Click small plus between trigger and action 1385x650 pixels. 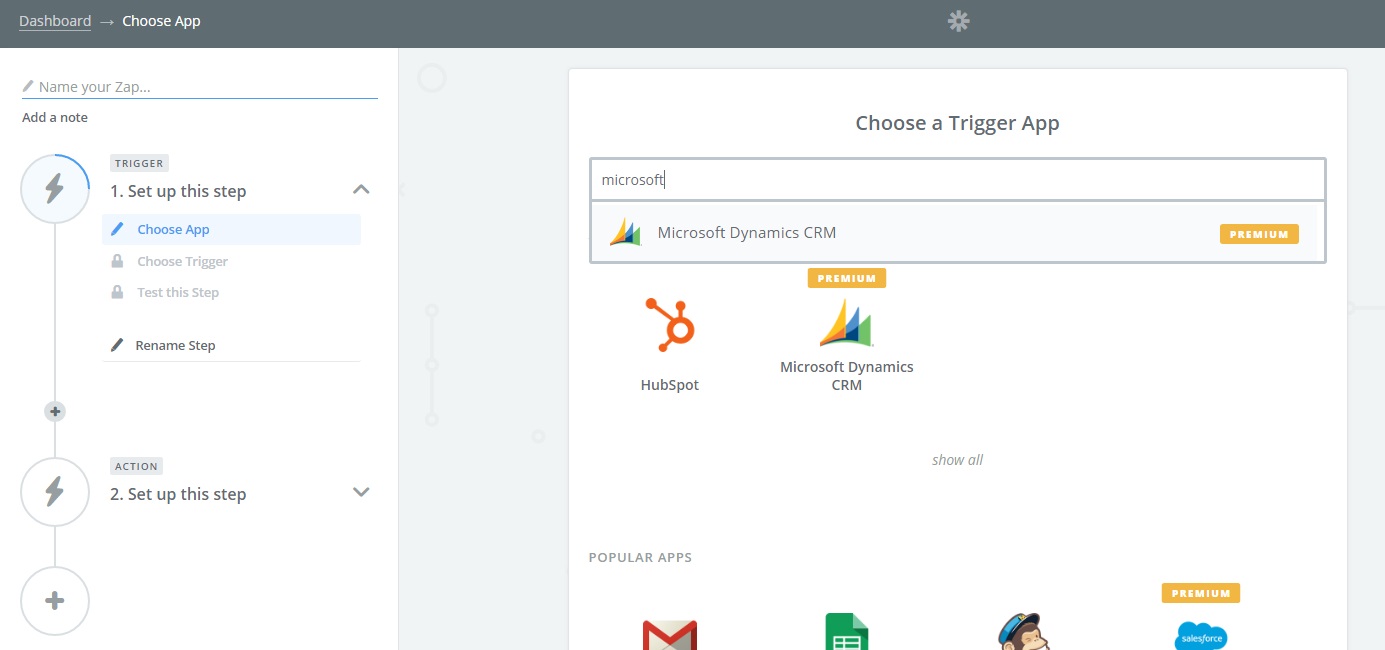(55, 411)
